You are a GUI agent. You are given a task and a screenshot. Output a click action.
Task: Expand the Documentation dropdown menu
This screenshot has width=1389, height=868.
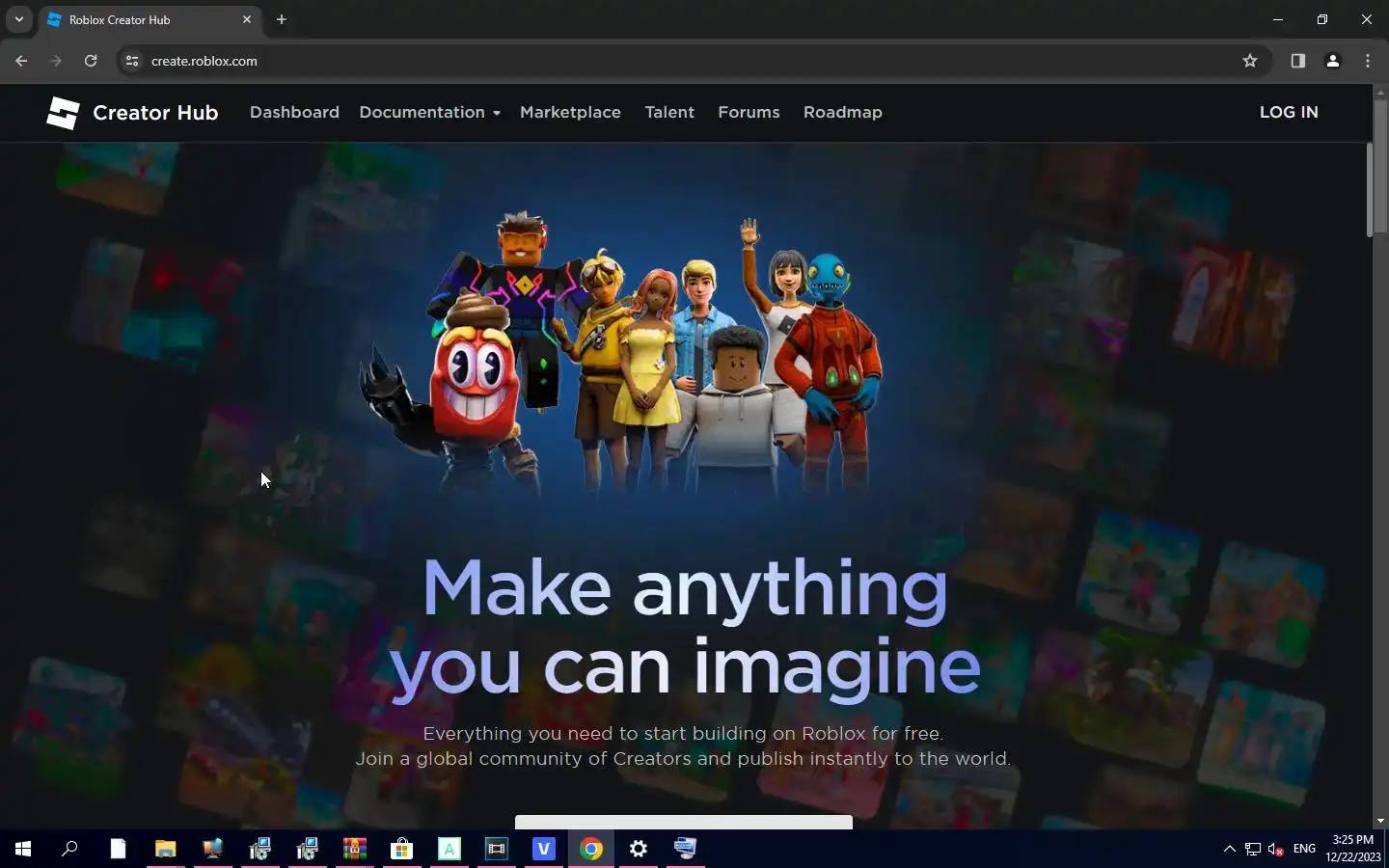coord(429,112)
